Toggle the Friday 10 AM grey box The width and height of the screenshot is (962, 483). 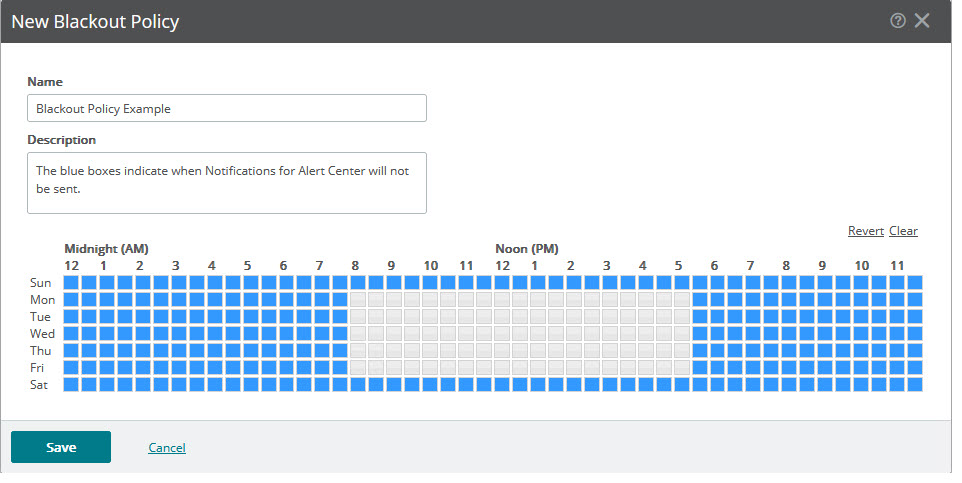[430, 367]
